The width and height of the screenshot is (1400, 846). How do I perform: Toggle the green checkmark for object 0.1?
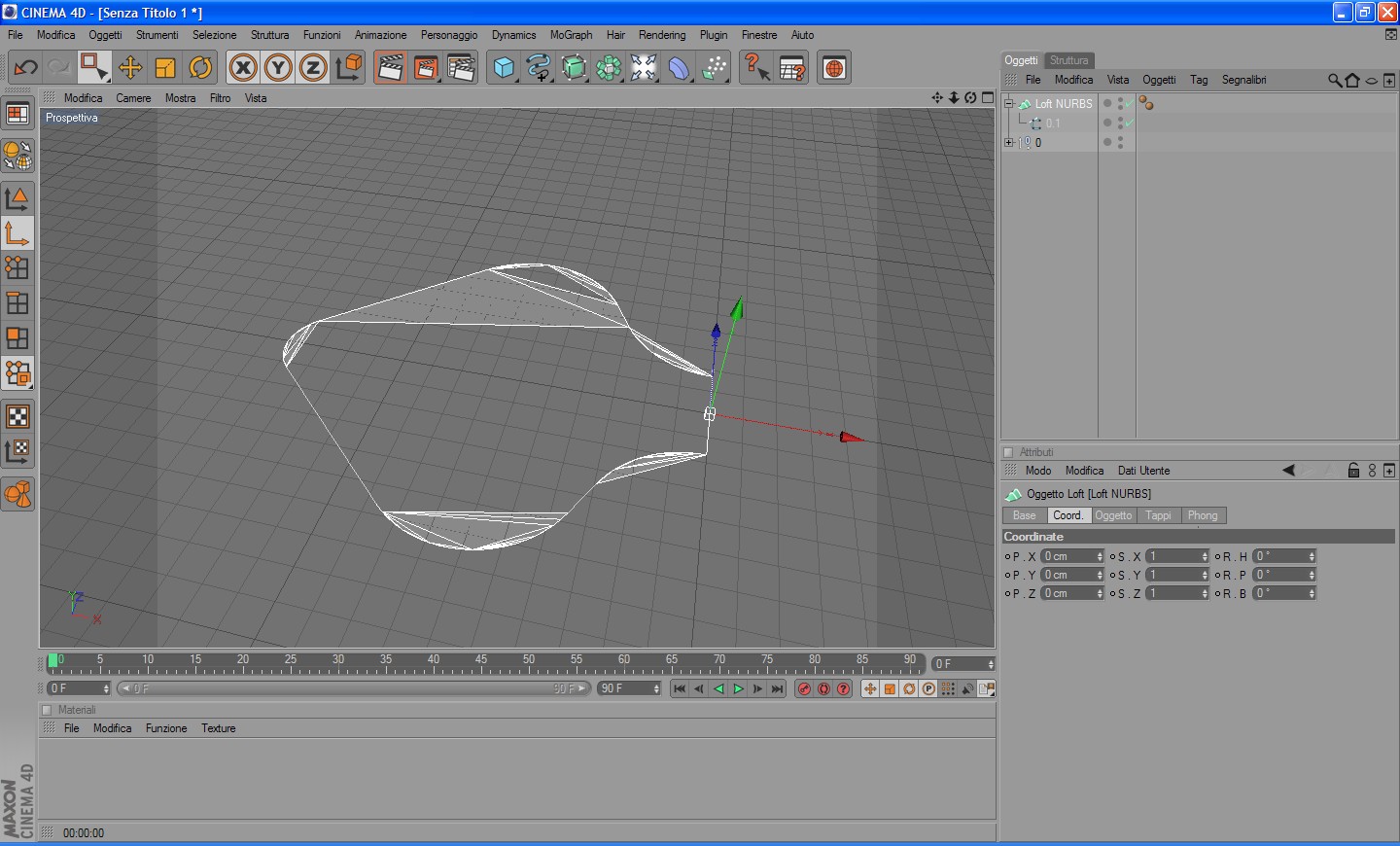pyautogui.click(x=1128, y=123)
